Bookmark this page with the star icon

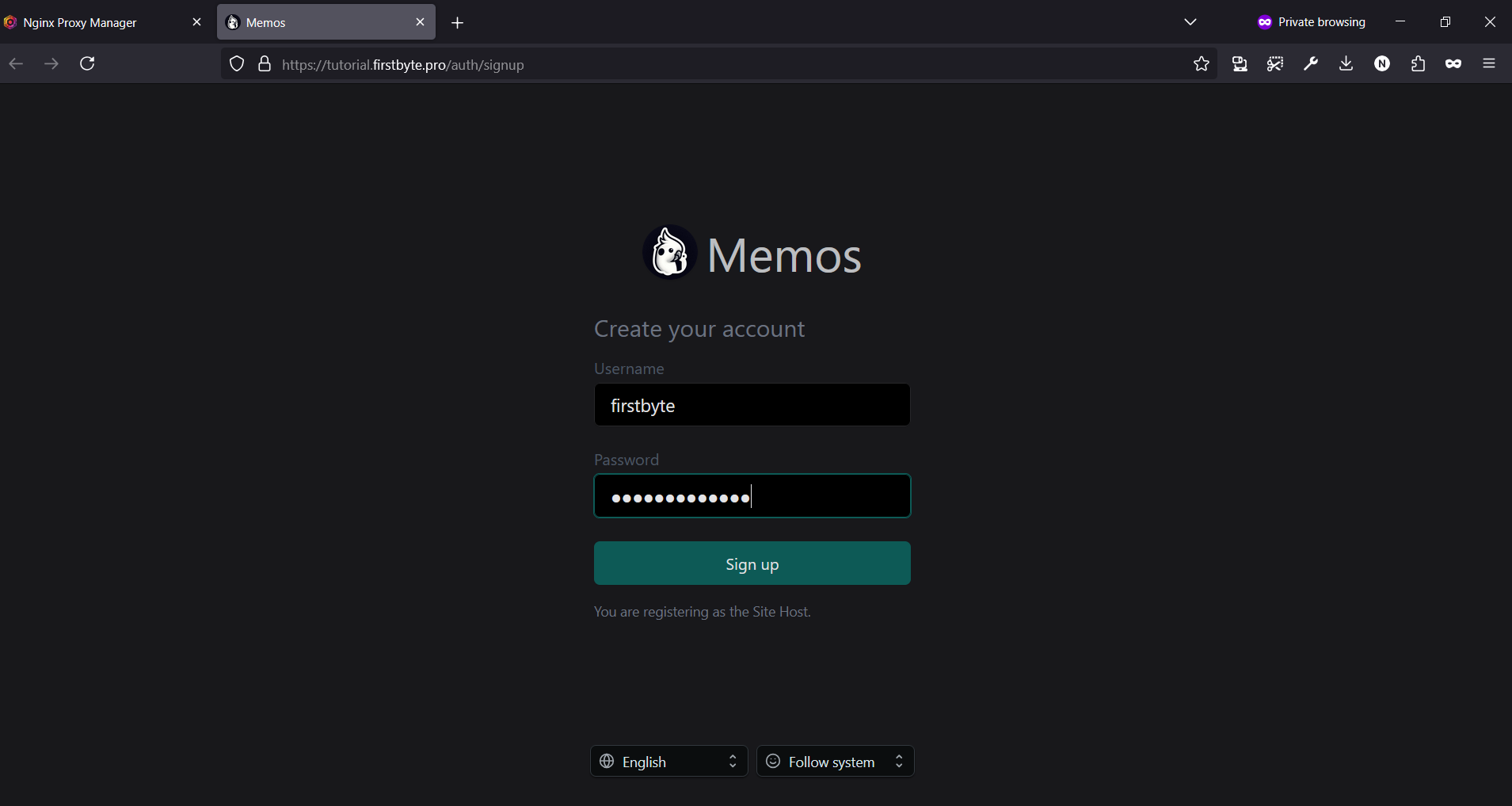pos(1201,64)
